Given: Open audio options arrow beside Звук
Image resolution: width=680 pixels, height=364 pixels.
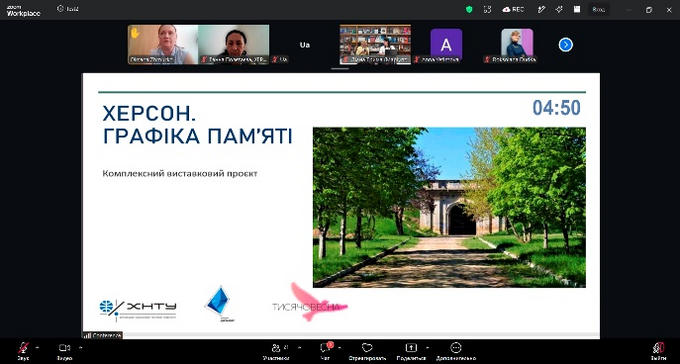Looking at the screenshot, I should tap(37, 348).
